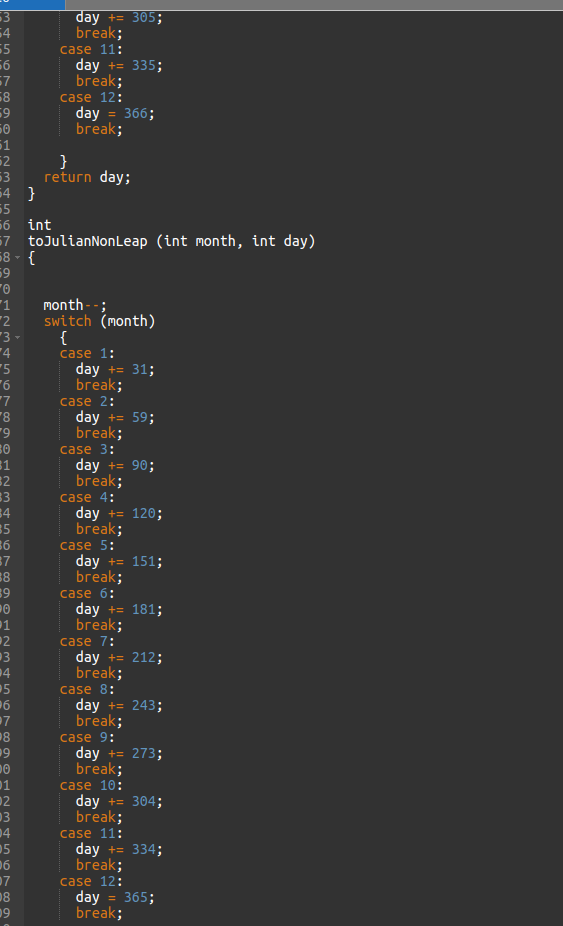This screenshot has width=563, height=926.
Task: Collapse the fold arrow beside the switch block brace
Action: click(x=18, y=337)
